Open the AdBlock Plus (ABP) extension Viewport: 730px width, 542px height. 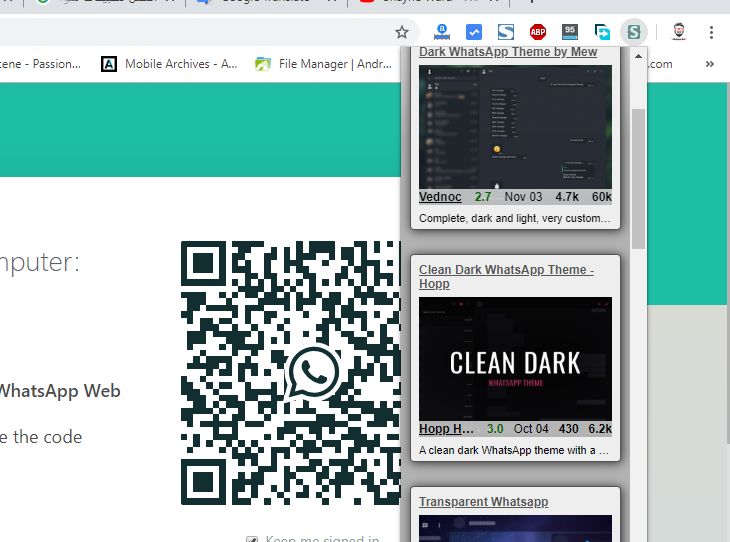538,32
